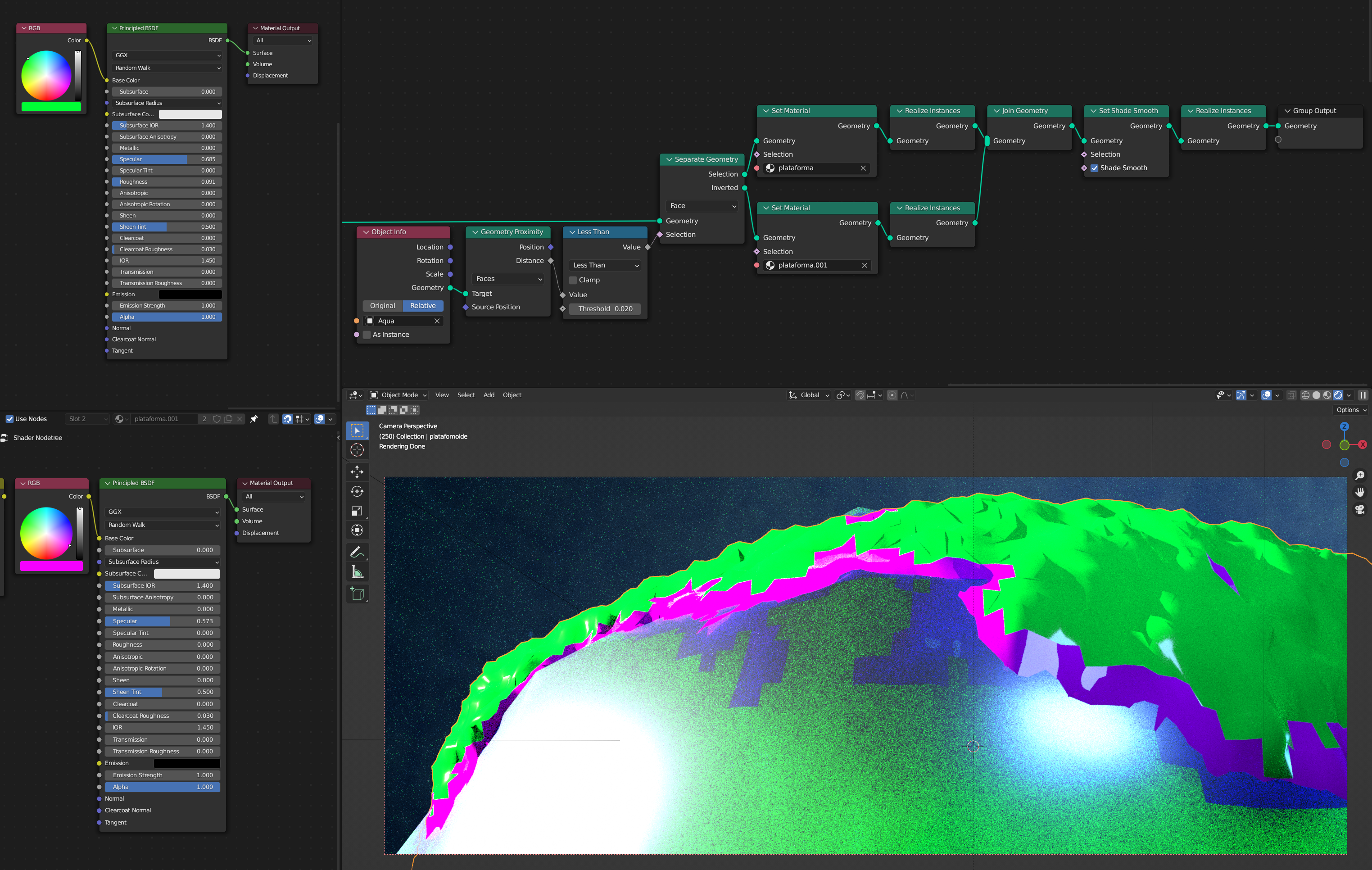
Task: Enable the Clamp checkbox in Less Than node
Action: click(x=573, y=280)
